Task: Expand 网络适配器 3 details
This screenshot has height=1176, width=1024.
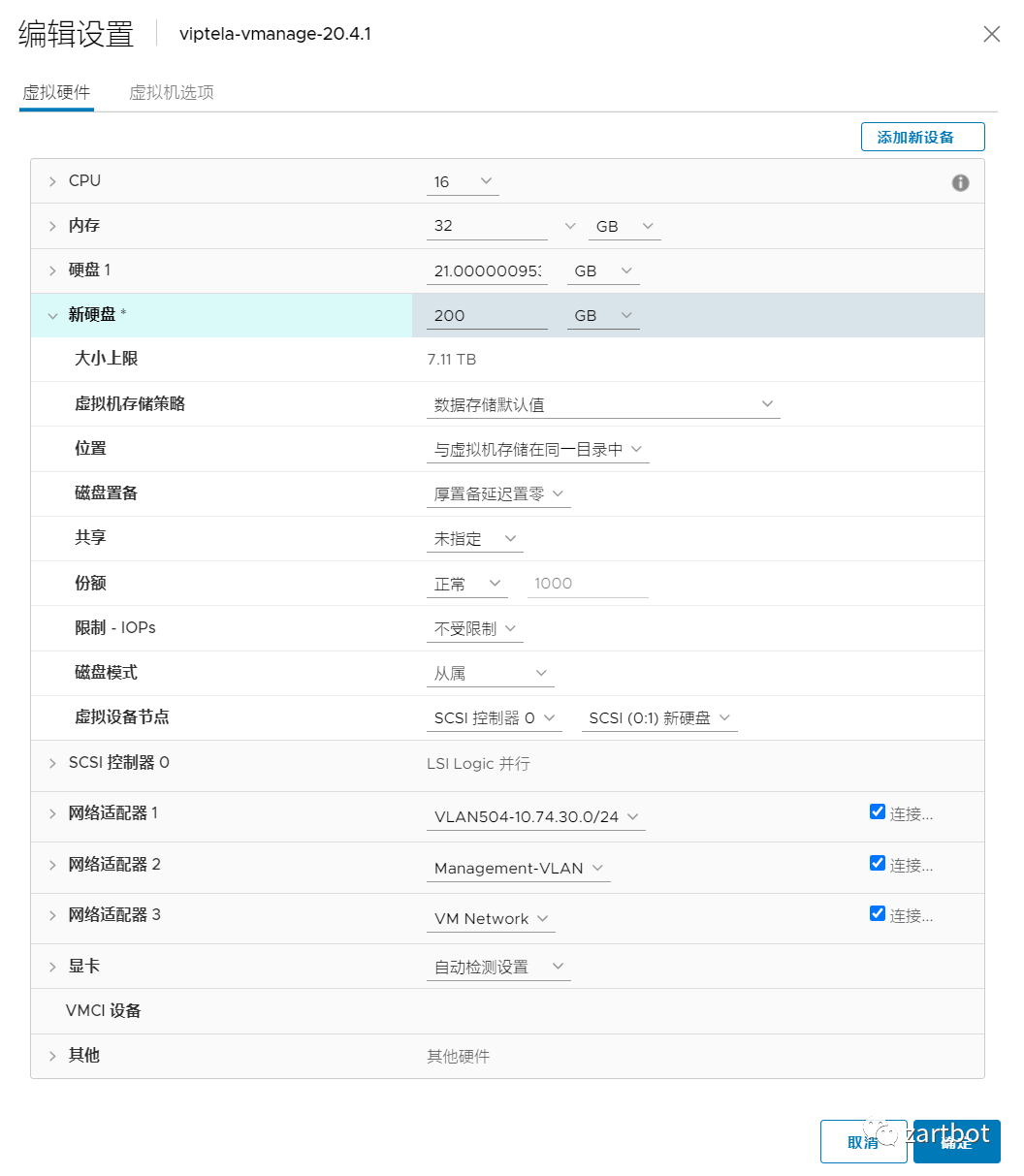Action: tap(52, 915)
